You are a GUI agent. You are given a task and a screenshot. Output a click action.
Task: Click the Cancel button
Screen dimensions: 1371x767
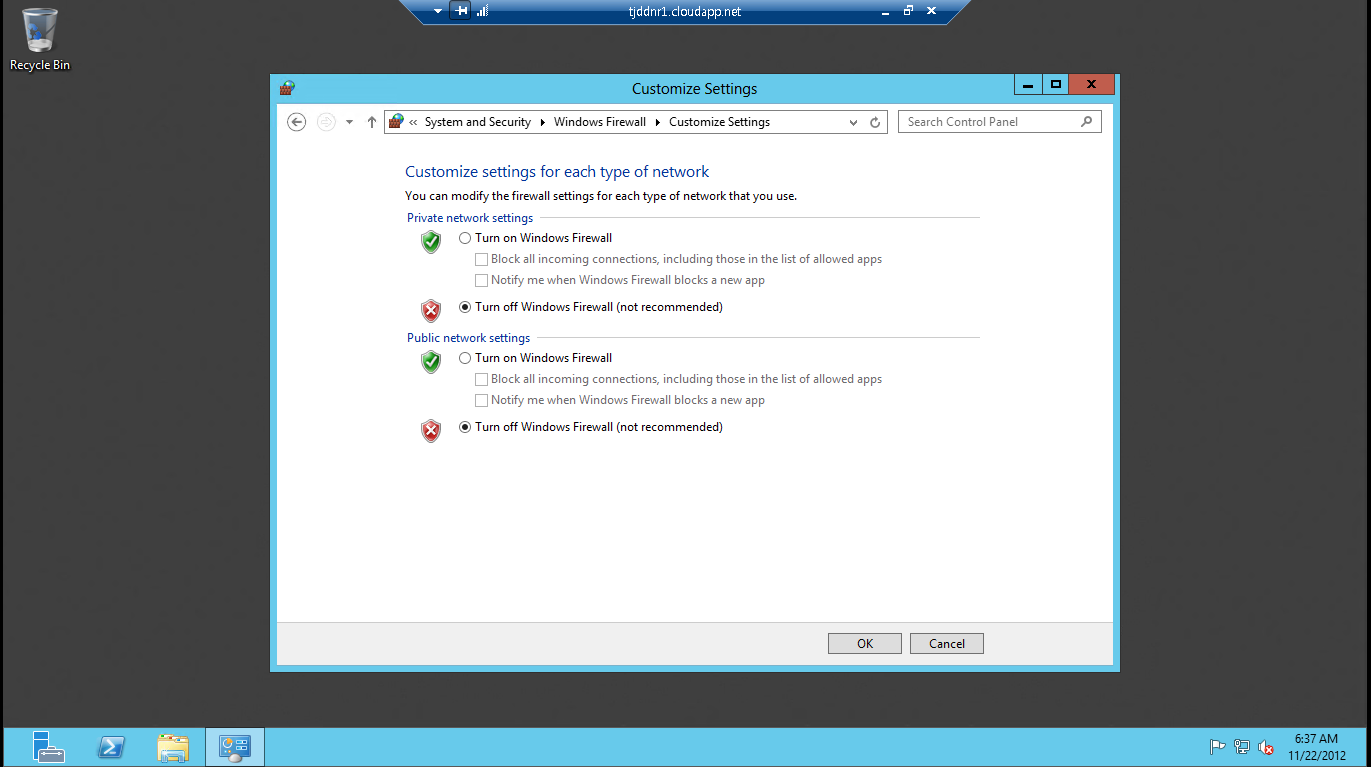(x=947, y=644)
